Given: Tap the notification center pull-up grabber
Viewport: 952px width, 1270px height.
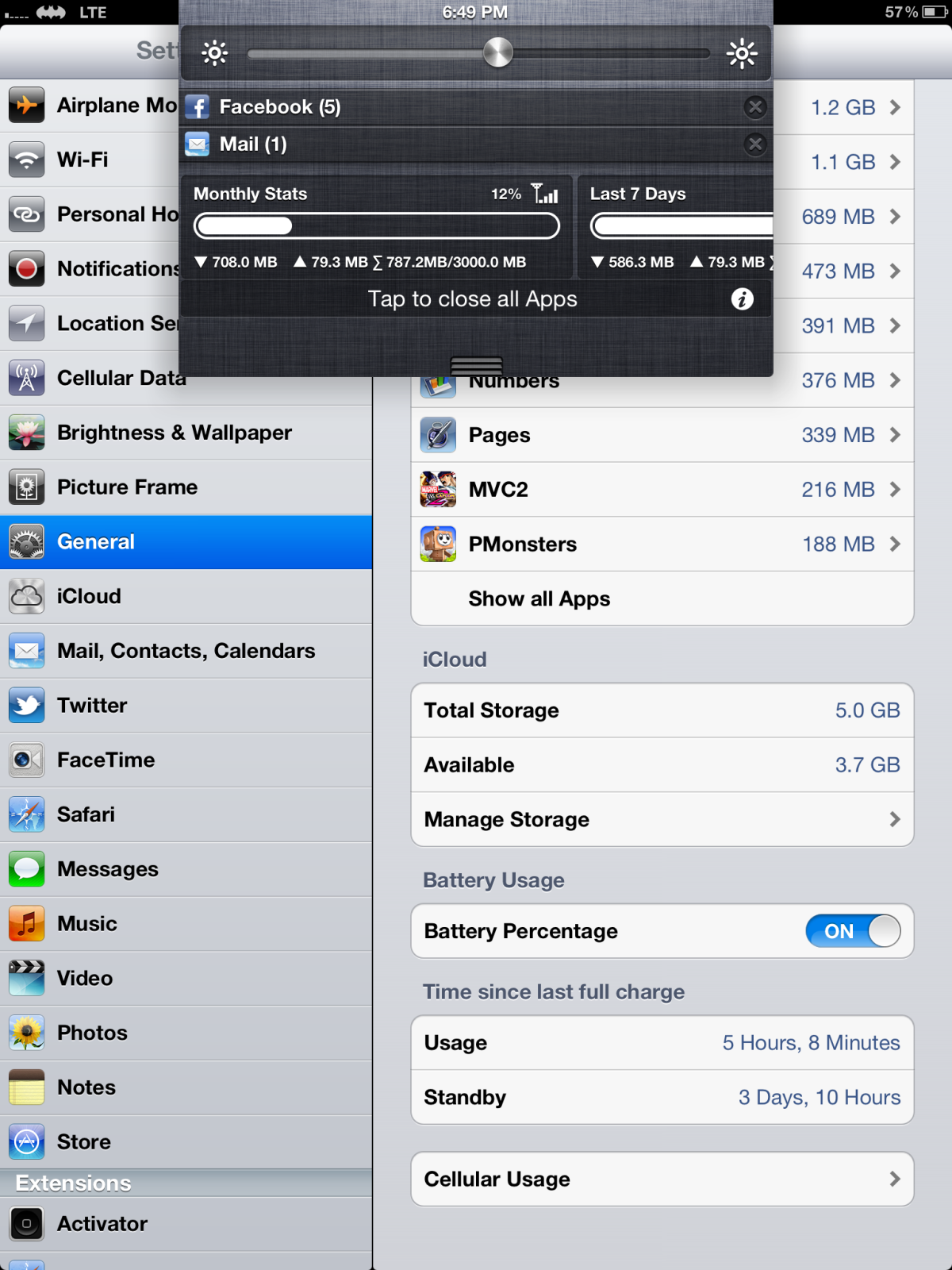Looking at the screenshot, I should (476, 366).
